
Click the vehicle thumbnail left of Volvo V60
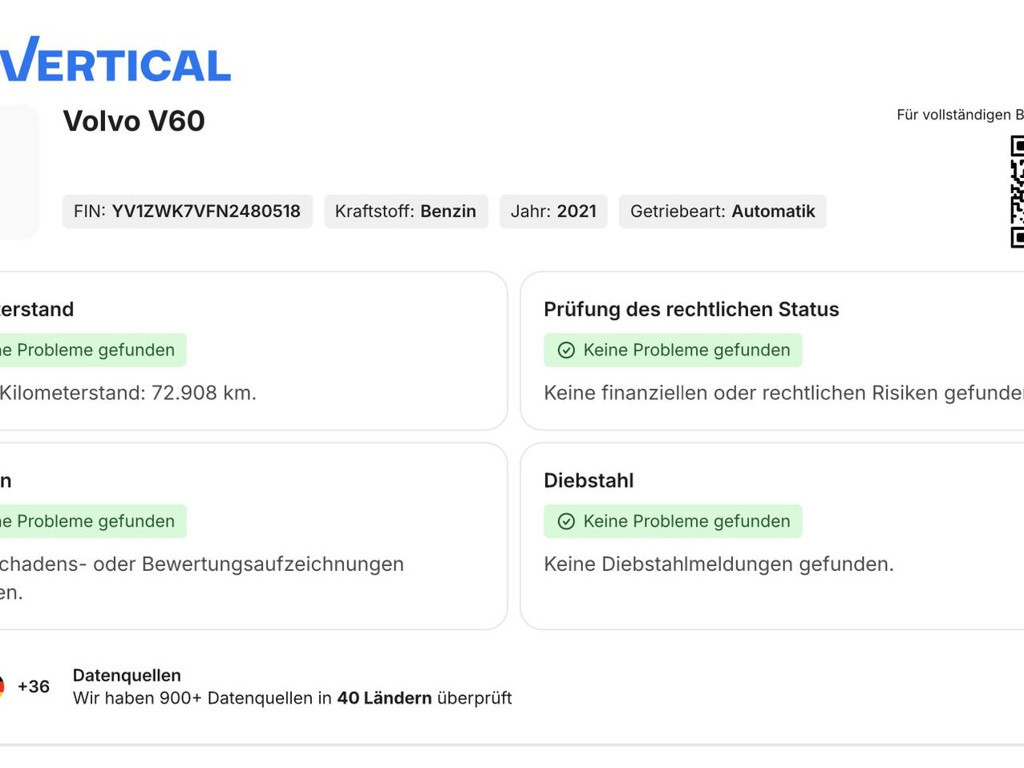click(18, 172)
